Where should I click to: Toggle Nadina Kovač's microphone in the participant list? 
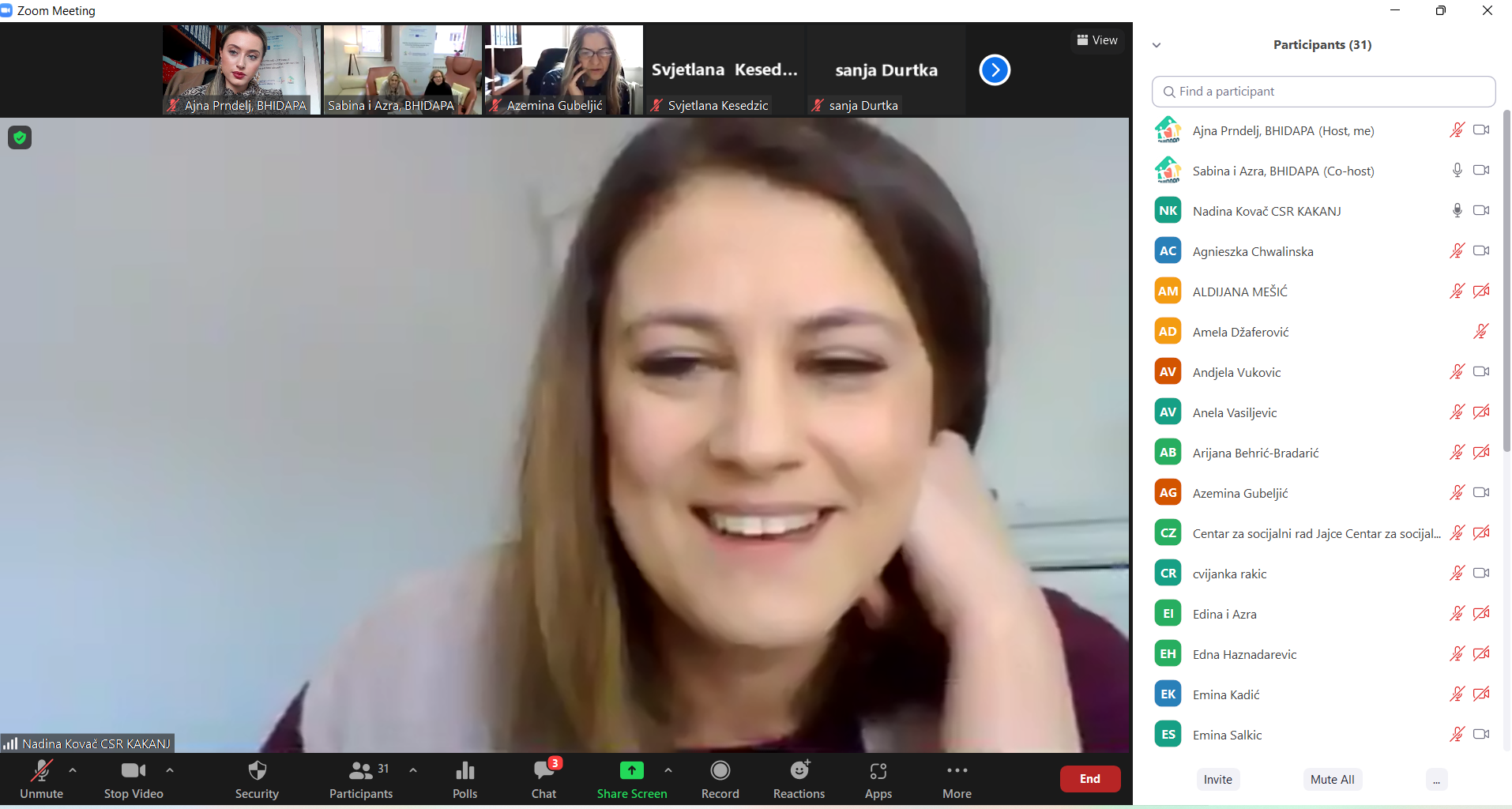[1457, 211]
